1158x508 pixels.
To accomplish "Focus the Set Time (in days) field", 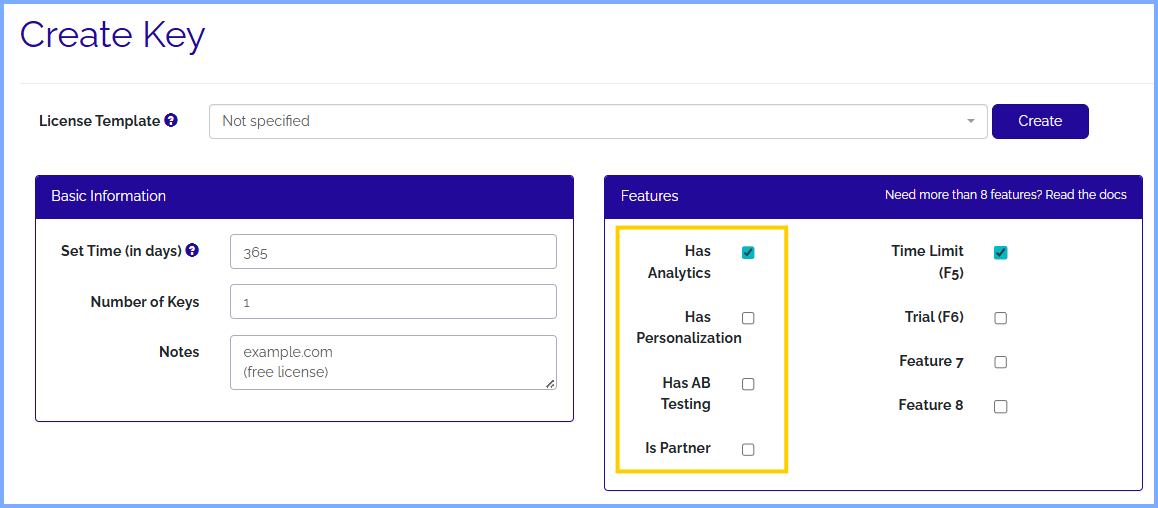I will tap(393, 252).
